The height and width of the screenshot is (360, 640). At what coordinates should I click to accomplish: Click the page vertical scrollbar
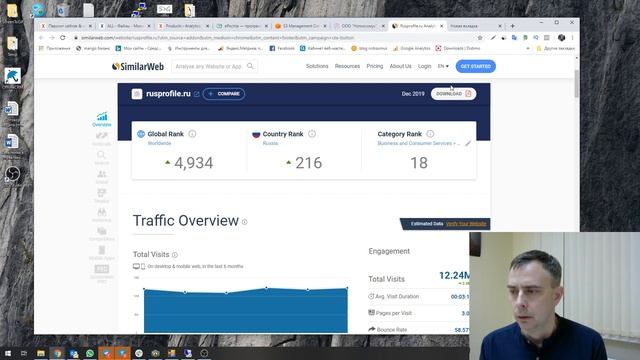pos(576,83)
